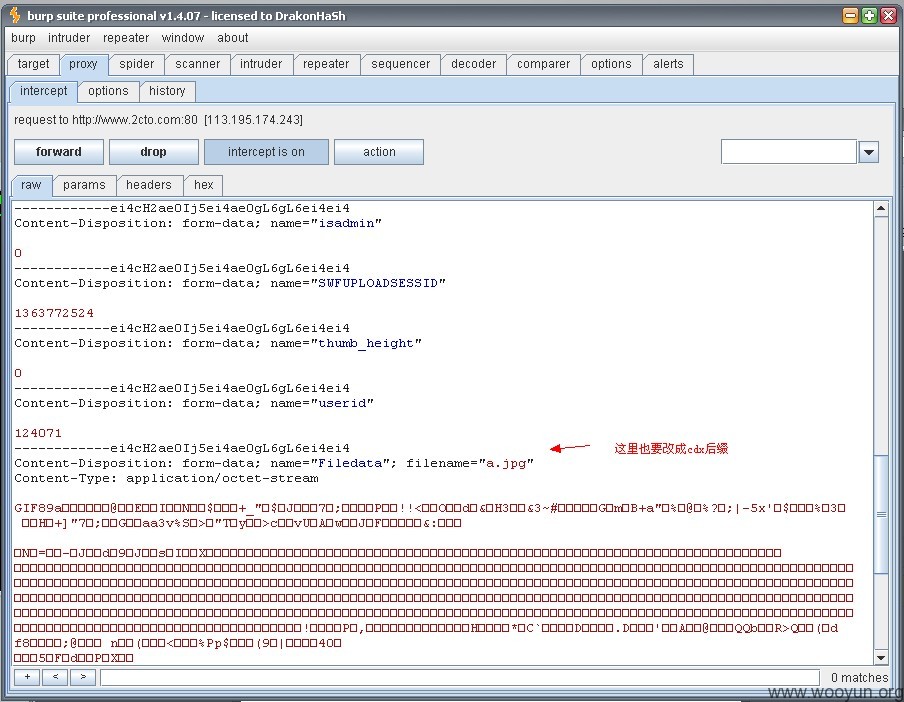Click the Filedata parameter name
This screenshot has height=702, width=904.
351,463
